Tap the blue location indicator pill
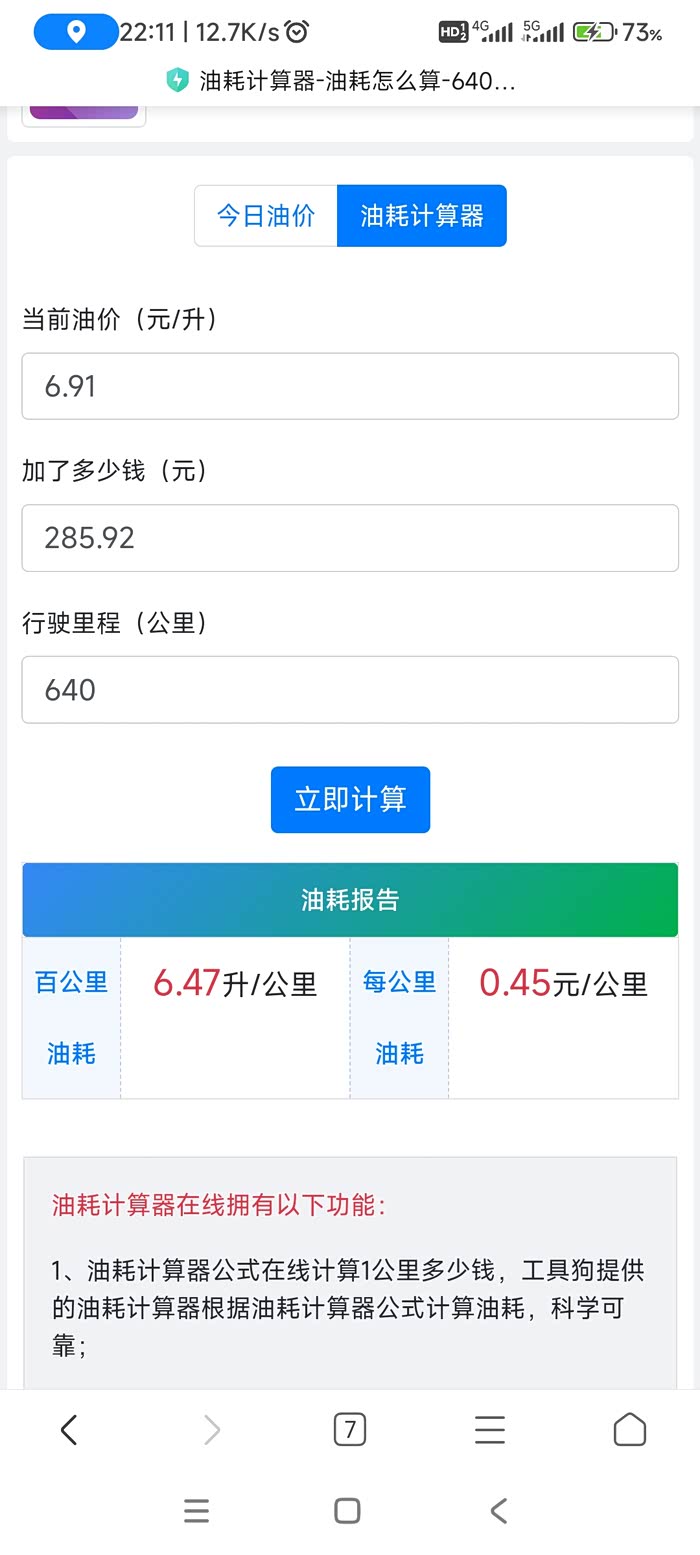 coord(76,32)
